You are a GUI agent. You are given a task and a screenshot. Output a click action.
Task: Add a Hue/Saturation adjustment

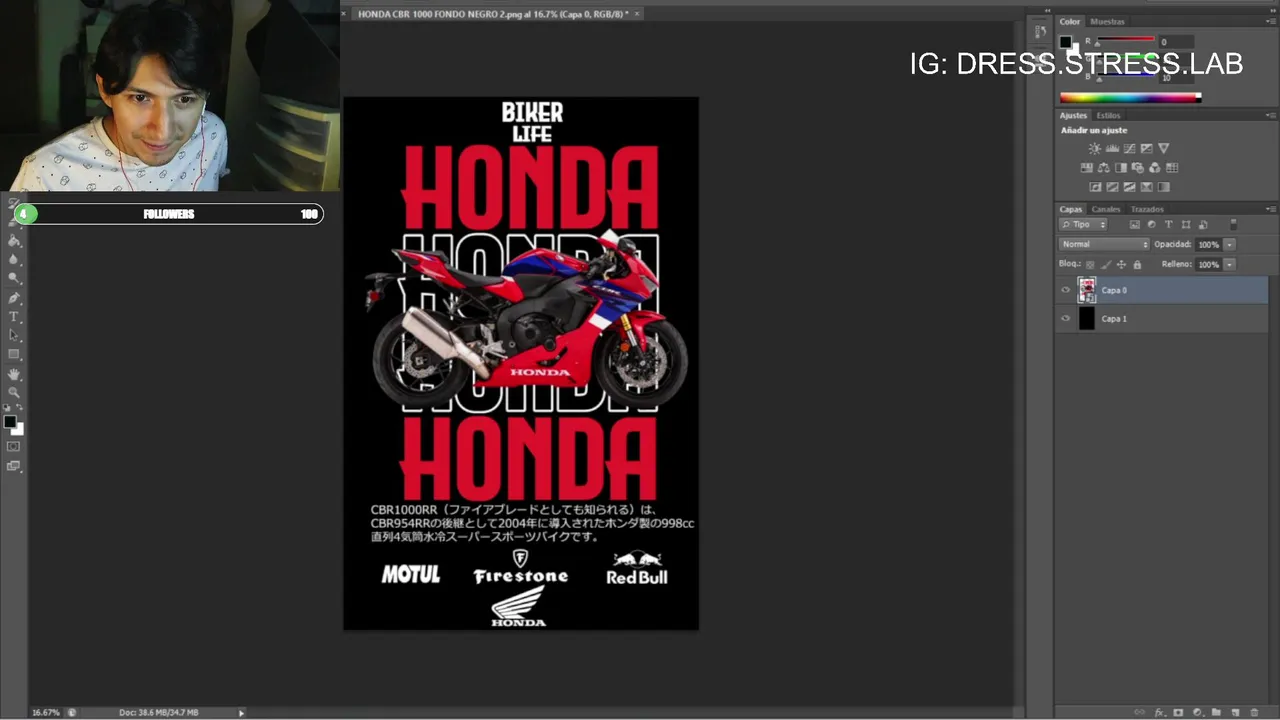(1087, 167)
